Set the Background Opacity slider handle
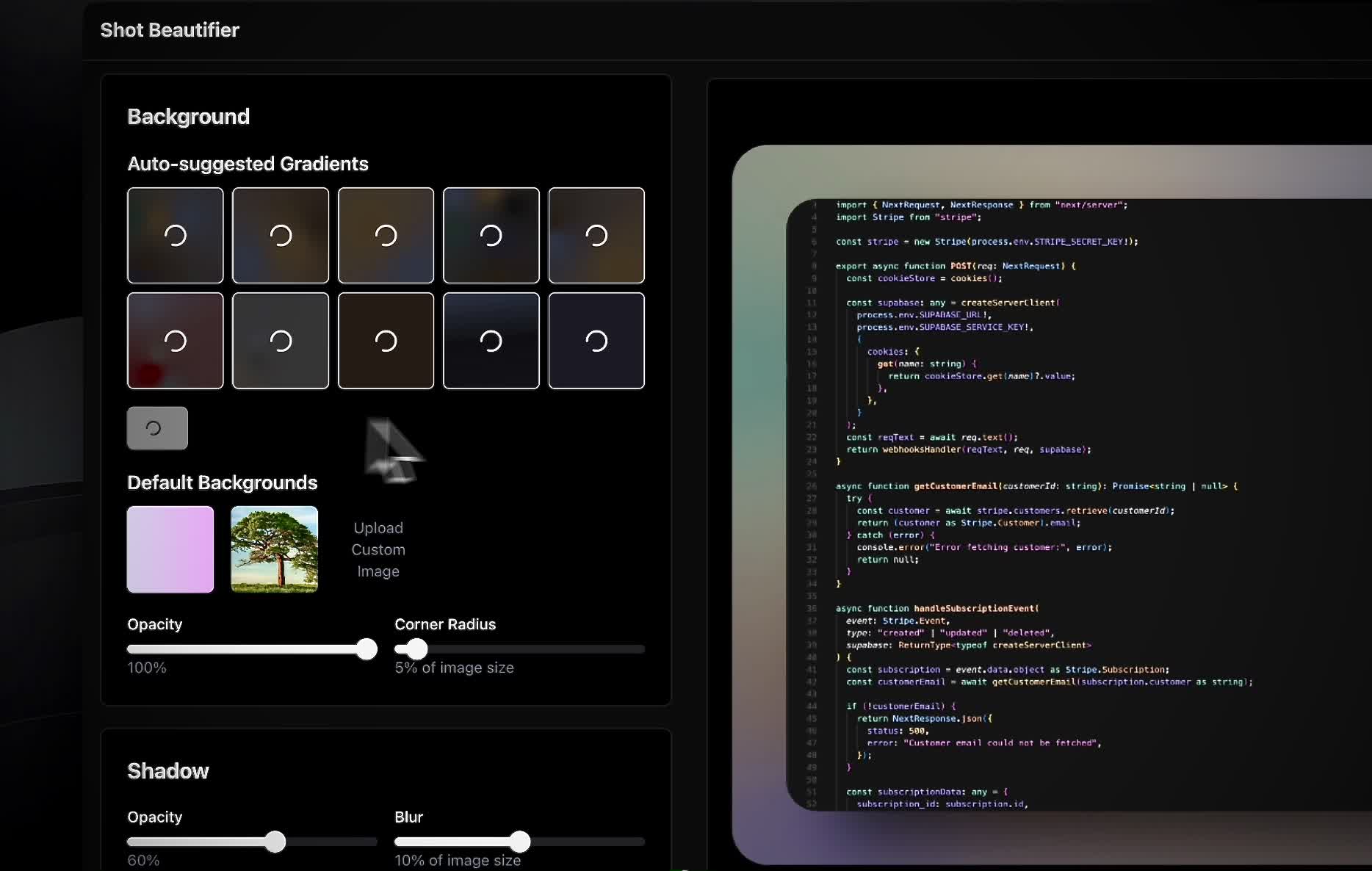This screenshot has height=871, width=1372. pos(367,649)
